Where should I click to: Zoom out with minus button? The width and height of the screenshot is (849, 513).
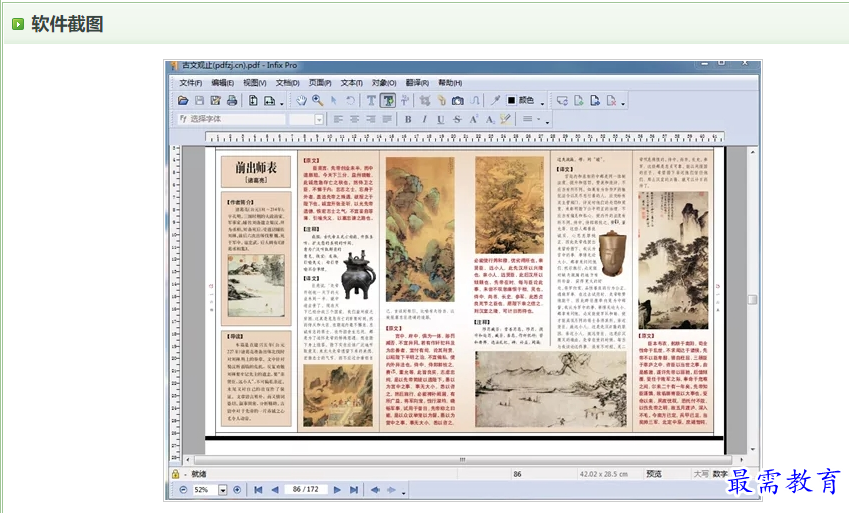pos(183,490)
